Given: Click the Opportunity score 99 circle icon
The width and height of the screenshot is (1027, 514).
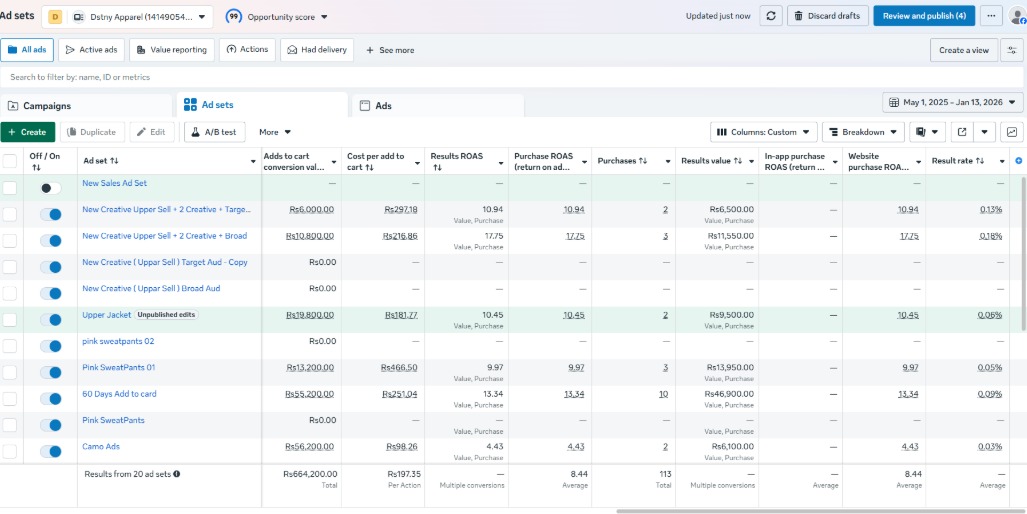Looking at the screenshot, I should tap(234, 16).
